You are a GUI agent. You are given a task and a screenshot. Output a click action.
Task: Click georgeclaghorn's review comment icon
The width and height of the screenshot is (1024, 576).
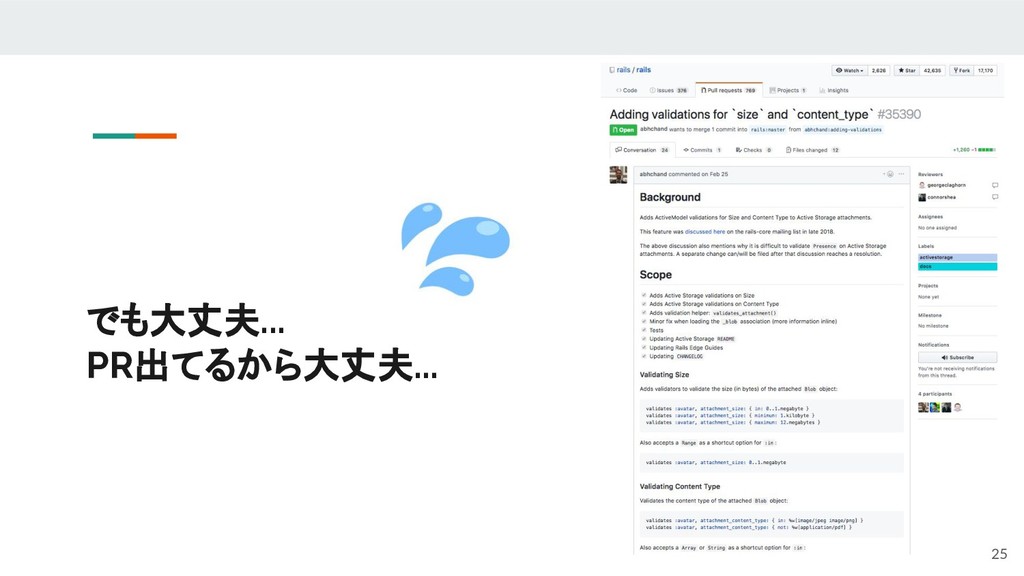click(995, 185)
